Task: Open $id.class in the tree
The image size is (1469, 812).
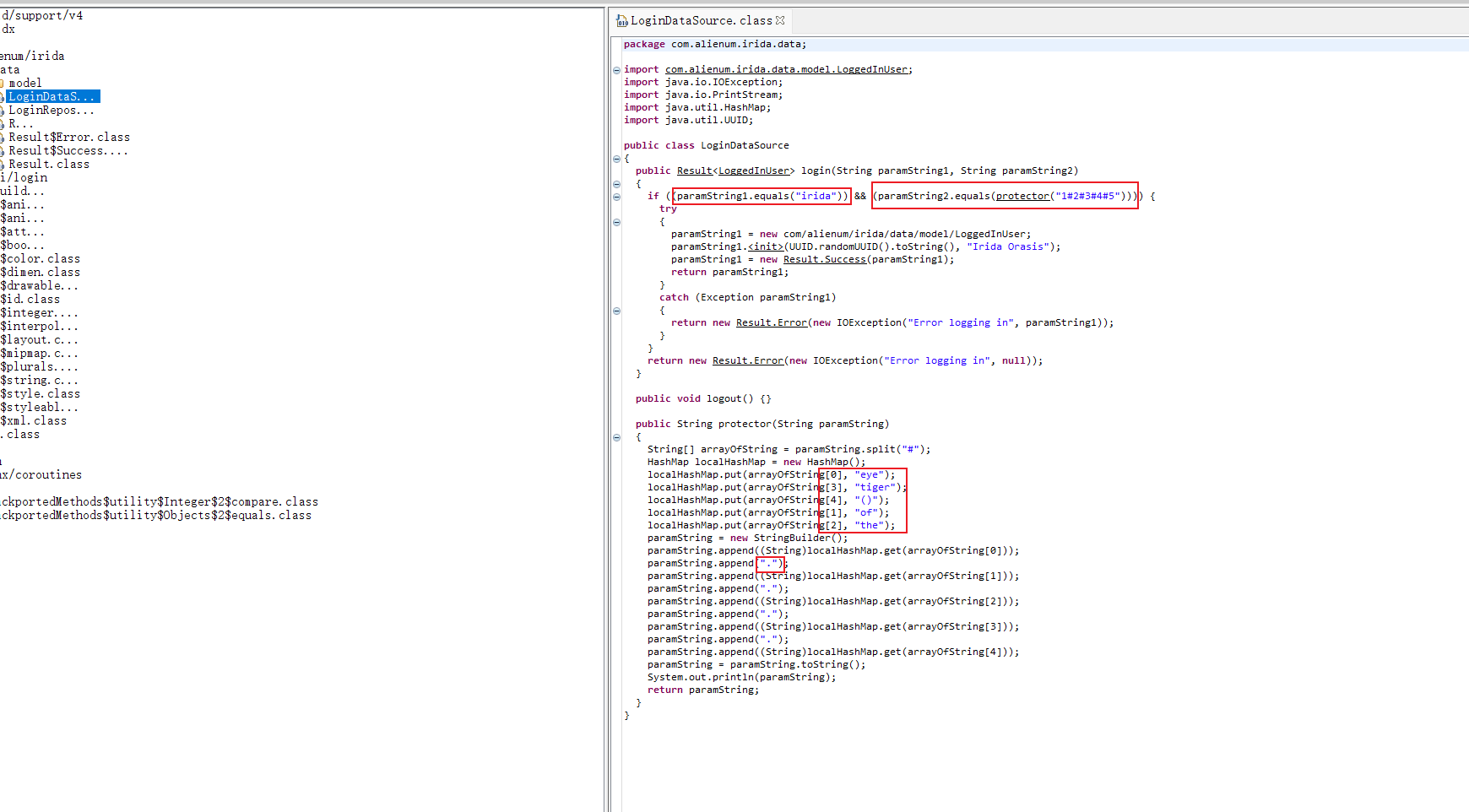Action: [30, 299]
